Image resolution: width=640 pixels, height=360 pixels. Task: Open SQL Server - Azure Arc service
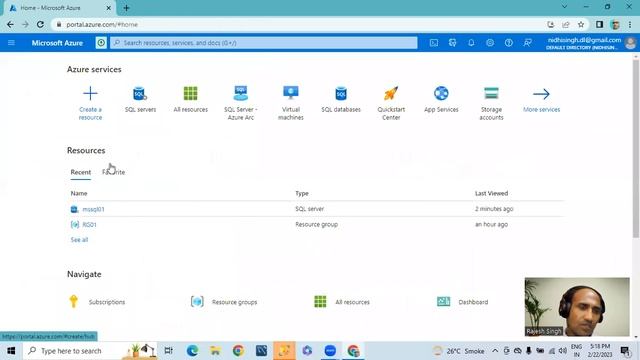pyautogui.click(x=240, y=103)
